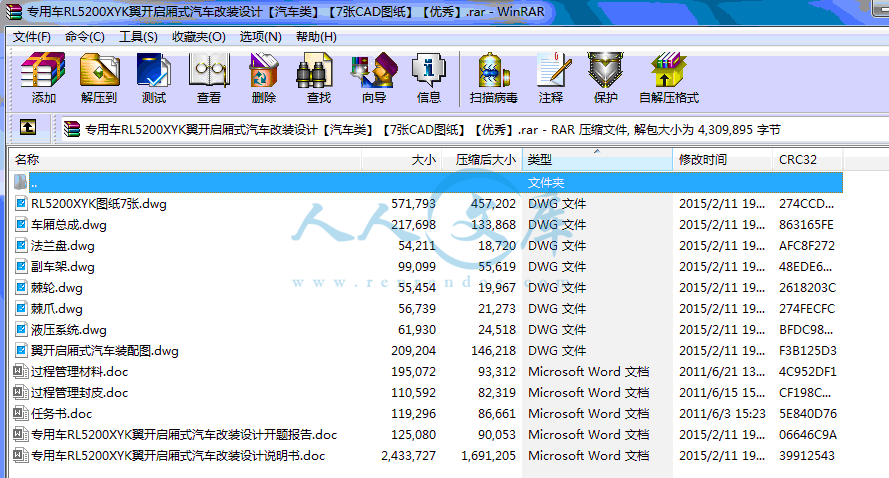Click the DWG icon for 棘轮.dwg
Viewport: 889px width, 478px height.
tap(21, 287)
